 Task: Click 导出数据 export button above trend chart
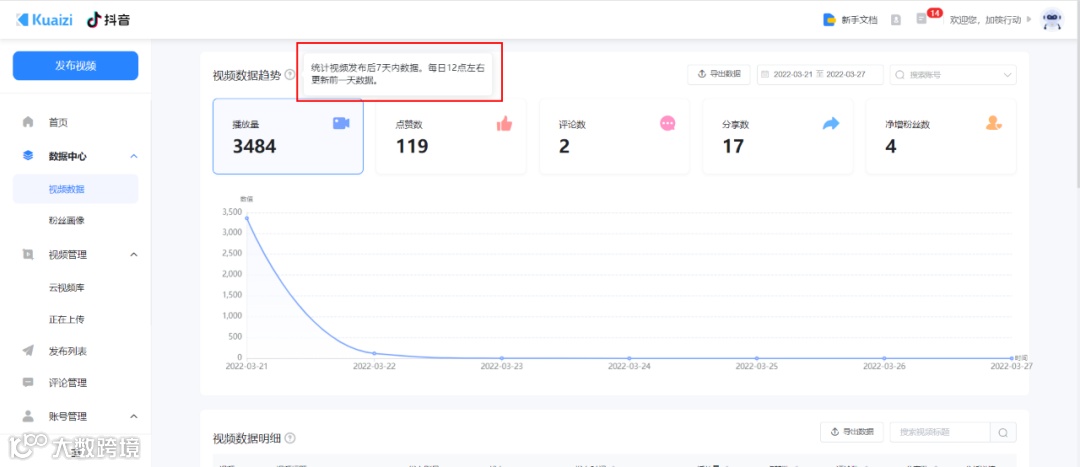[718, 74]
